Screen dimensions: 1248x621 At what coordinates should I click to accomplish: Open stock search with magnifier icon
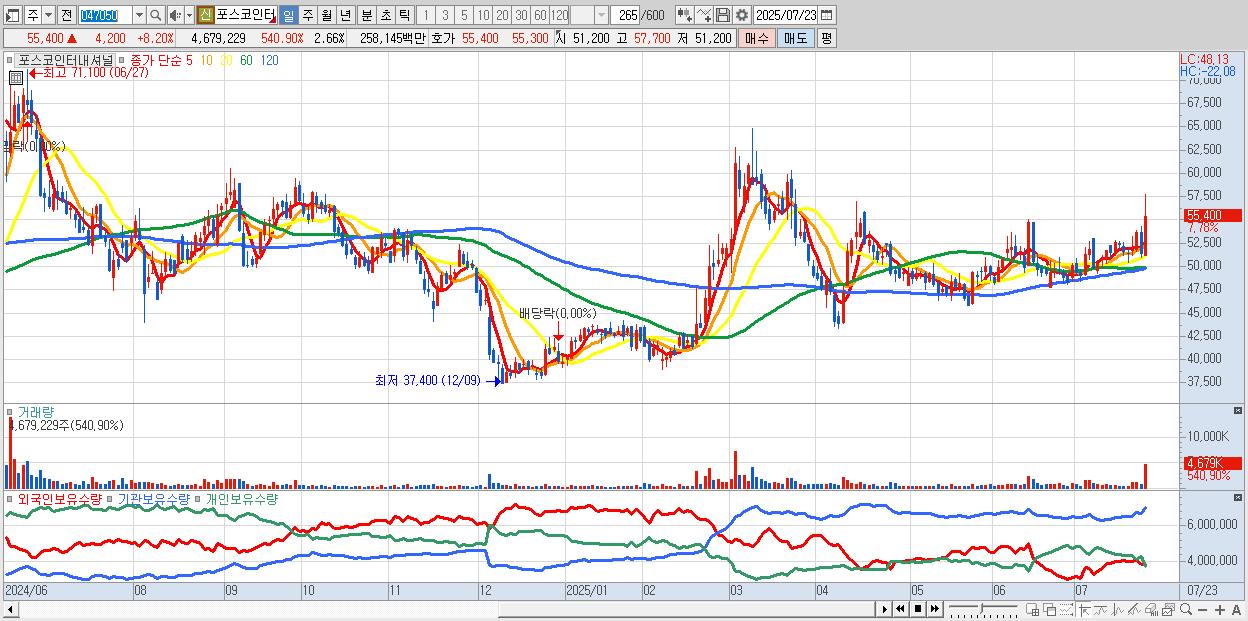coord(156,15)
